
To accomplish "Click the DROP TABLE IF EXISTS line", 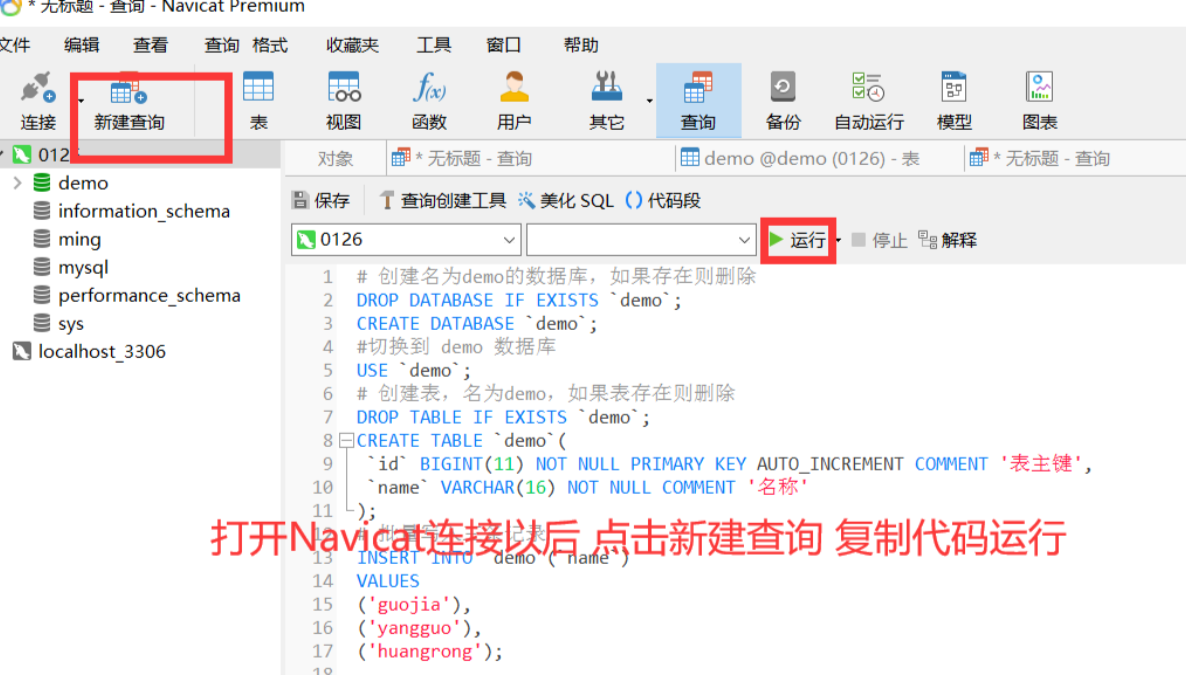I will point(503,418).
